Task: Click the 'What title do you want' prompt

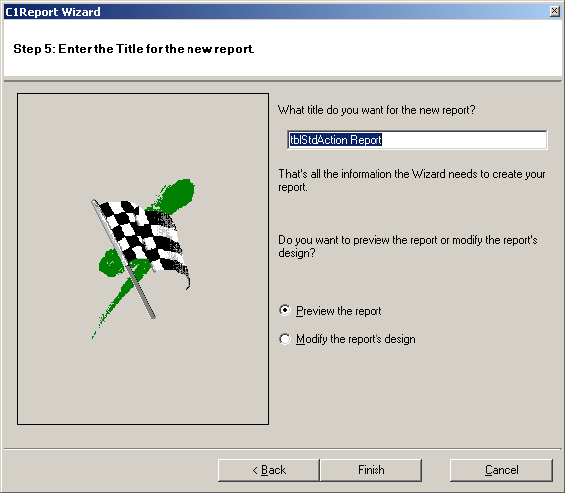Action: pyautogui.click(x=377, y=110)
